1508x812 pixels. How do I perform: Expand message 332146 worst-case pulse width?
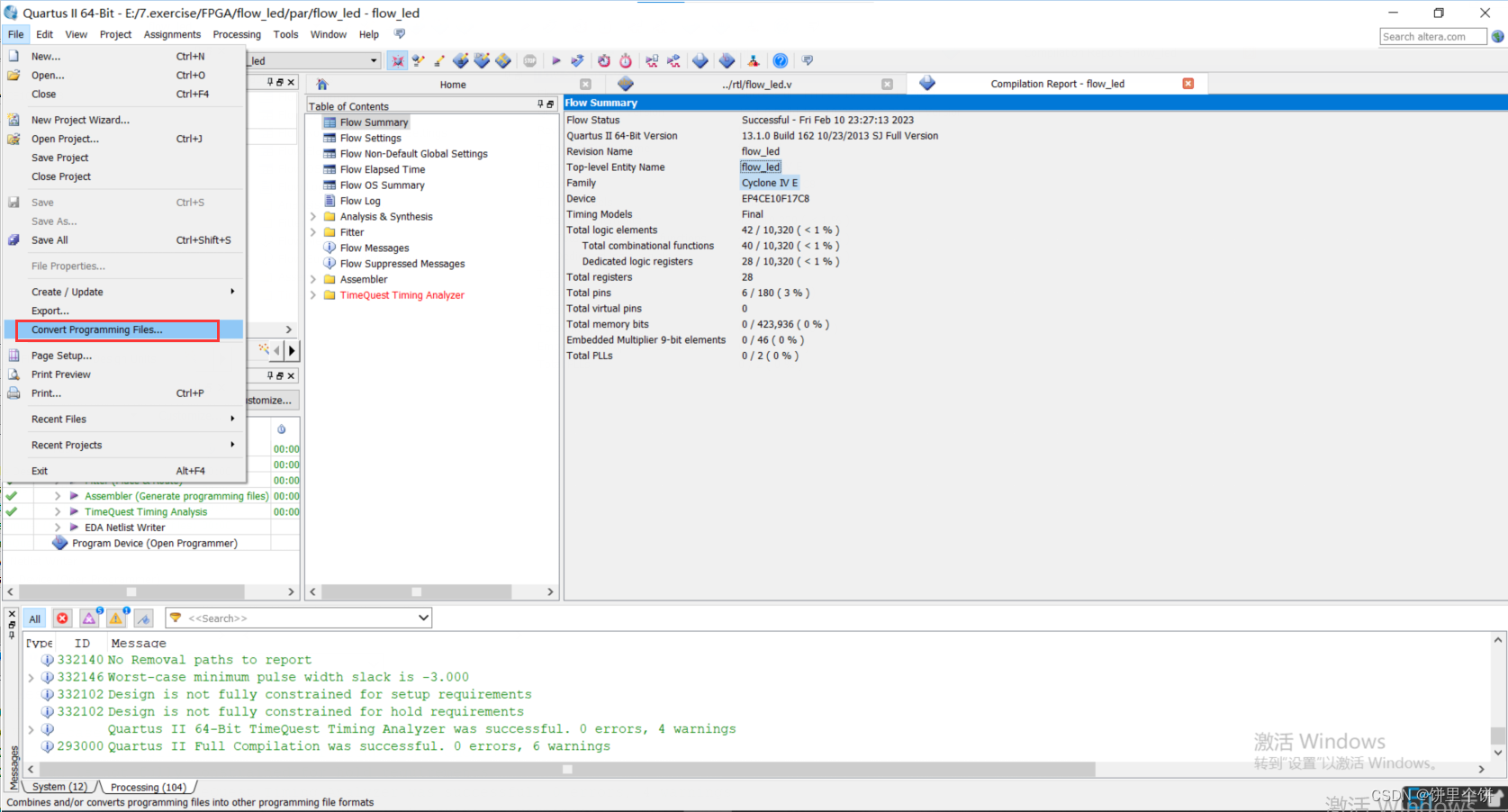(32, 677)
